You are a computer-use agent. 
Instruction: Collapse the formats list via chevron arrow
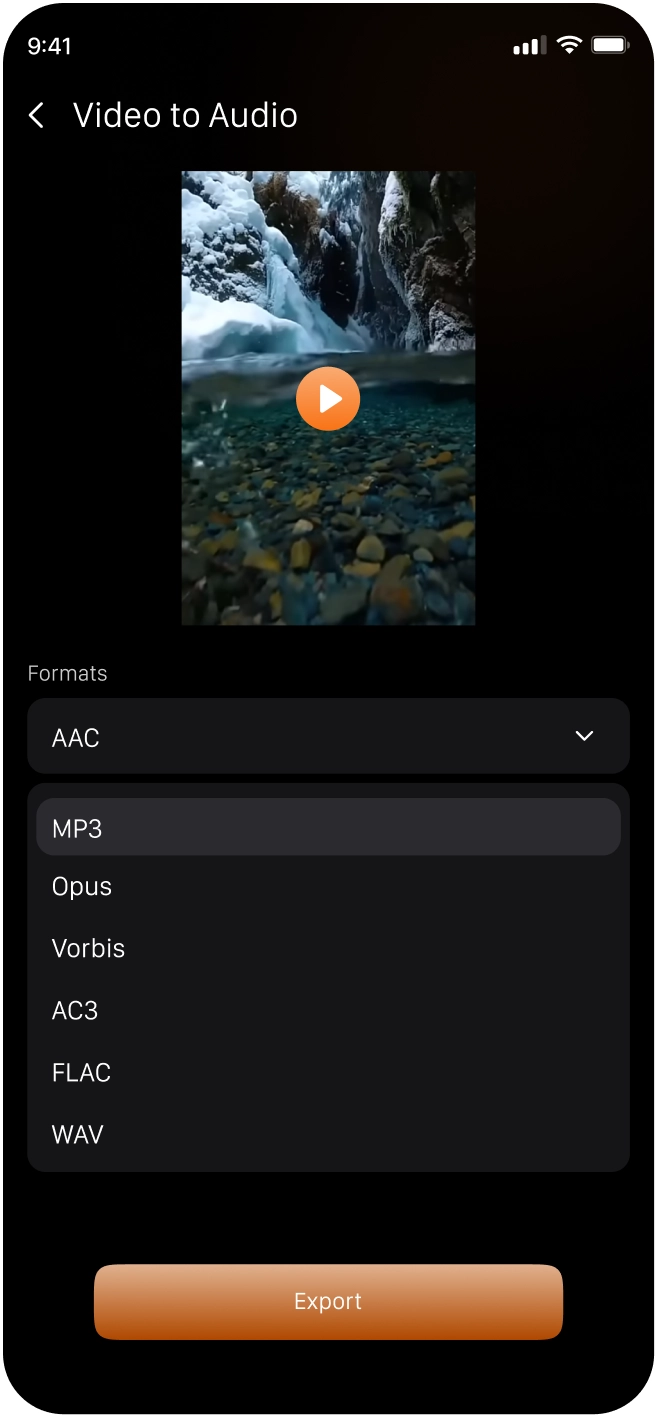585,736
